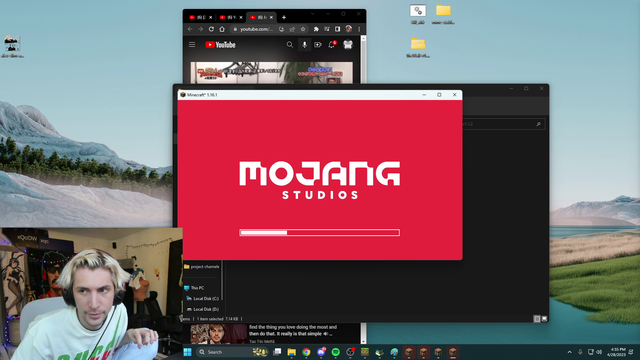640x360 pixels.
Task: Switch Explorer to large icons view
Action: pos(544,319)
